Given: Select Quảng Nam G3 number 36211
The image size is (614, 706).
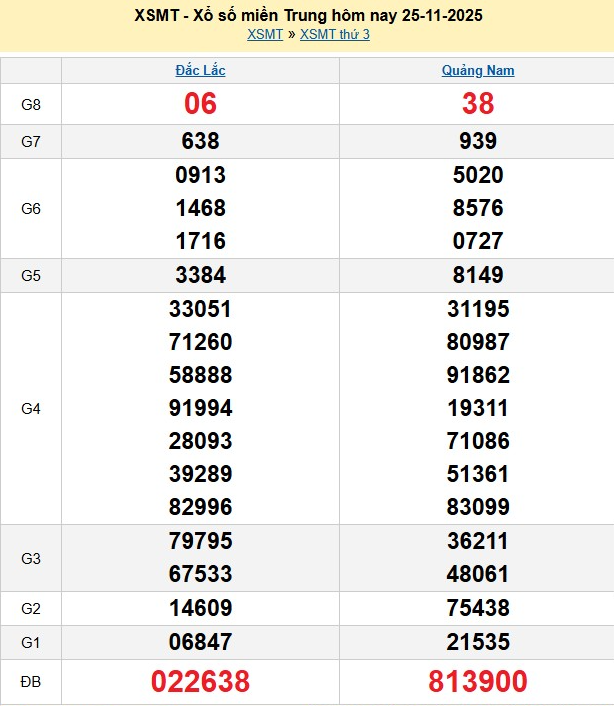Looking at the screenshot, I should tap(478, 541).
